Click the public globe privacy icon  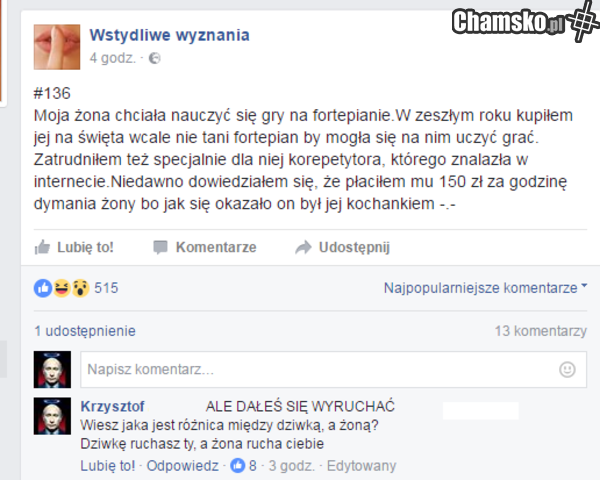pos(154,58)
